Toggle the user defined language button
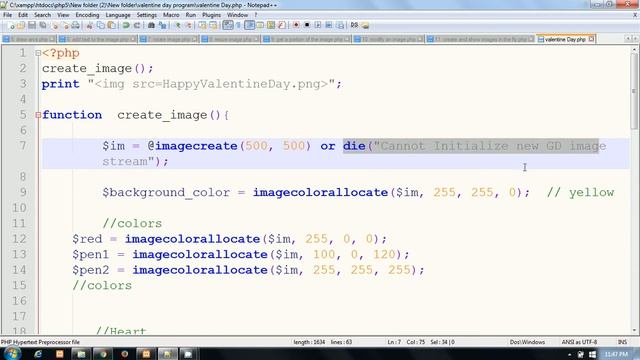 point(260,25)
